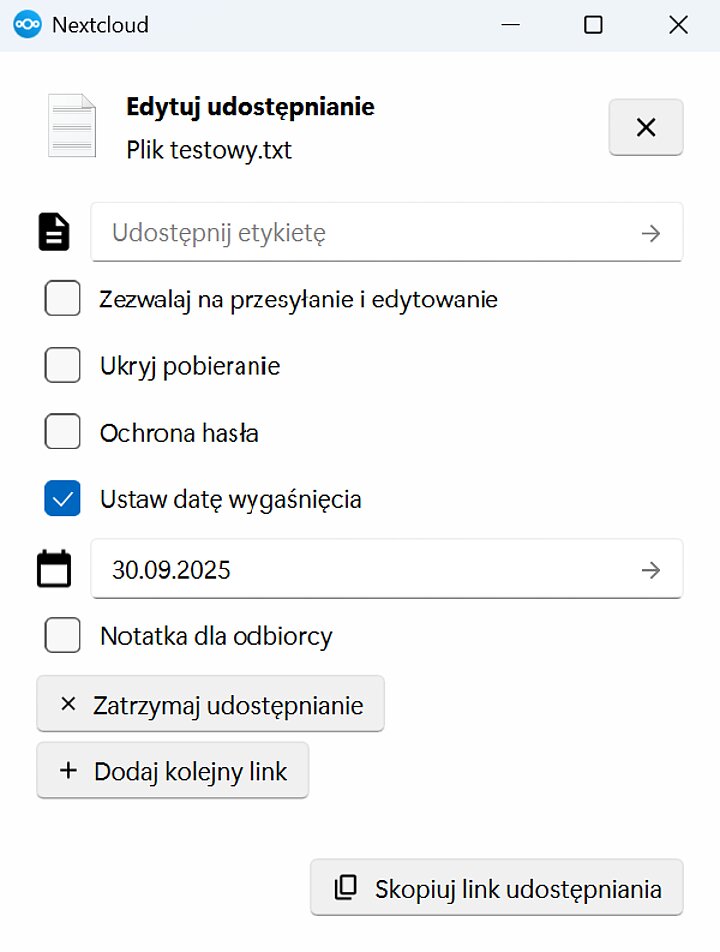
Task: Open the calendar icon for expiration date
Action: coord(54,567)
